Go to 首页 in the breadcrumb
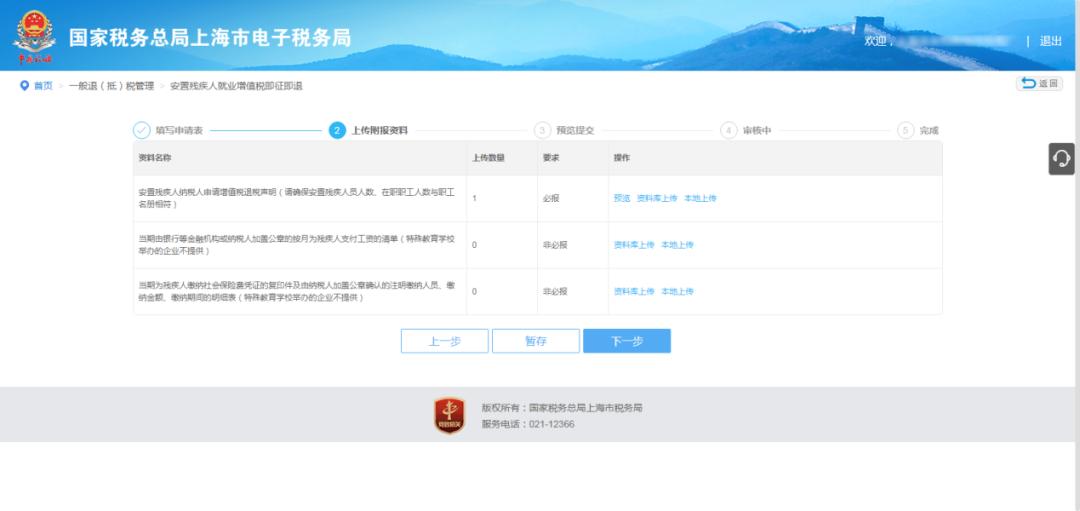 [x=43, y=86]
